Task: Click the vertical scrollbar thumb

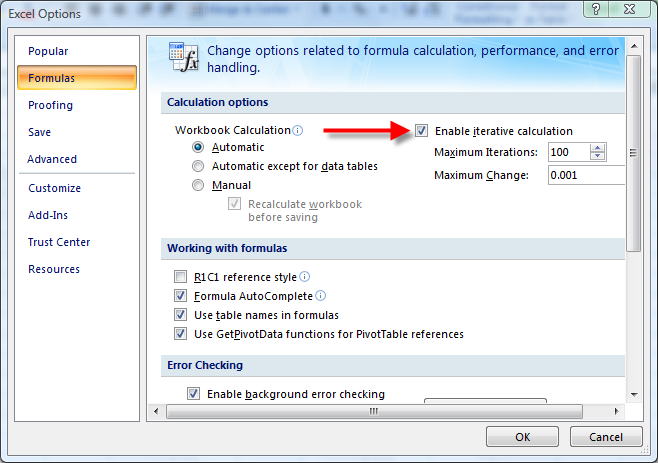Action: point(634,153)
